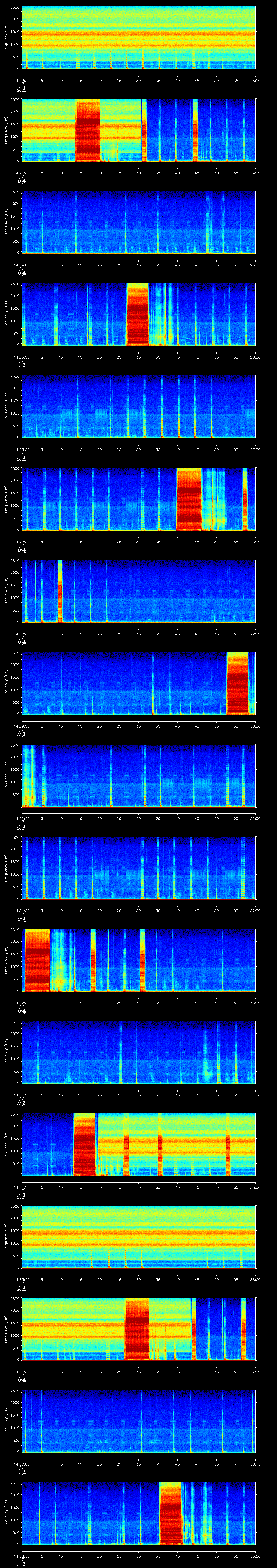277x1568 pixels.
Task: Click the 14:27:00 start time label
Action: click(x=22, y=542)
